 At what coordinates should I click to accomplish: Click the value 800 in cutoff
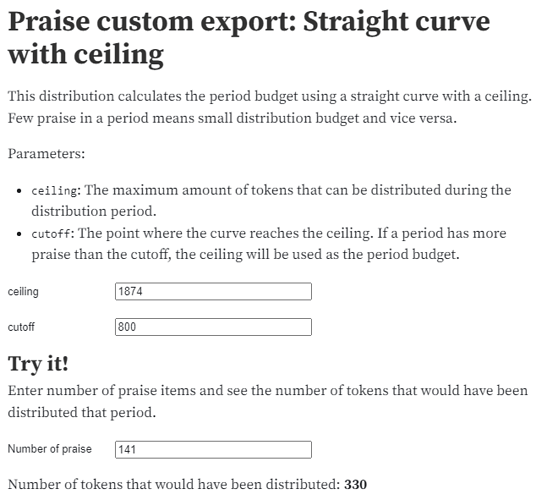pos(127,327)
